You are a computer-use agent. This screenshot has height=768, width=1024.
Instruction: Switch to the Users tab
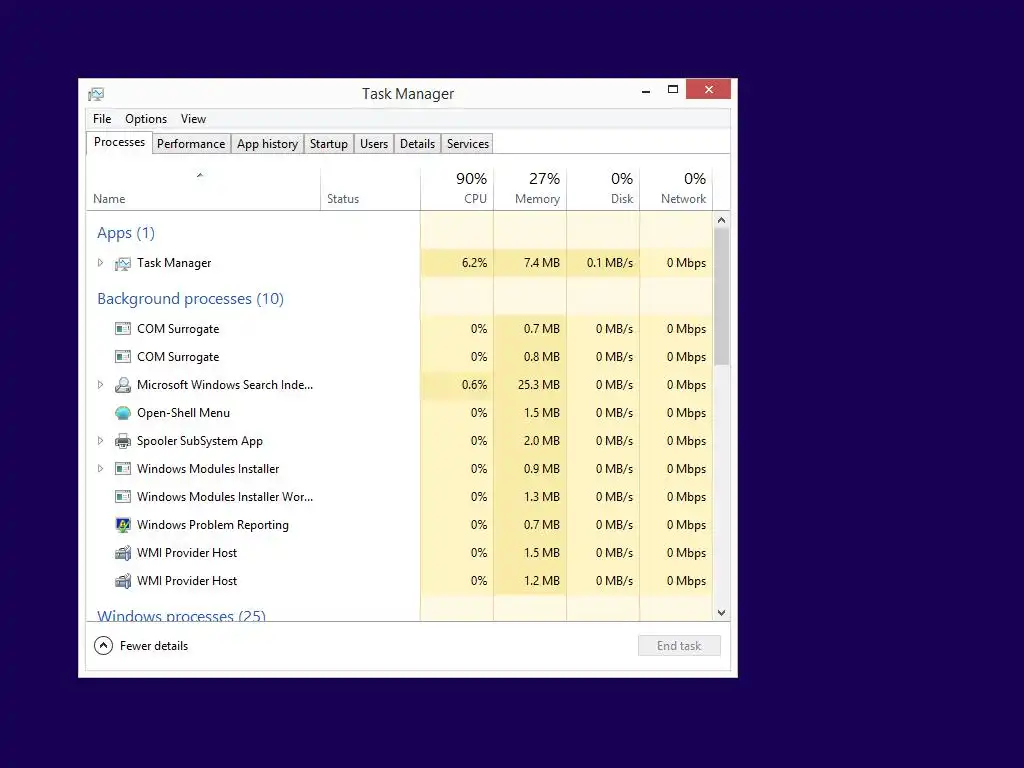[374, 144]
